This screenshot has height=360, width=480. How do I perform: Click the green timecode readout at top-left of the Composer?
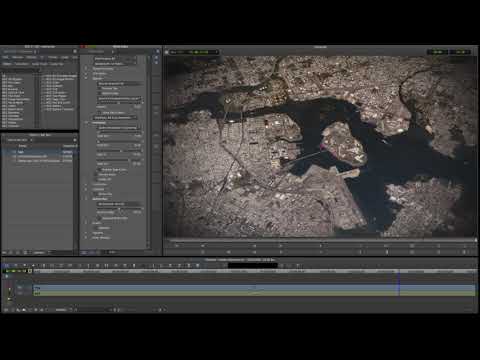click(198, 52)
